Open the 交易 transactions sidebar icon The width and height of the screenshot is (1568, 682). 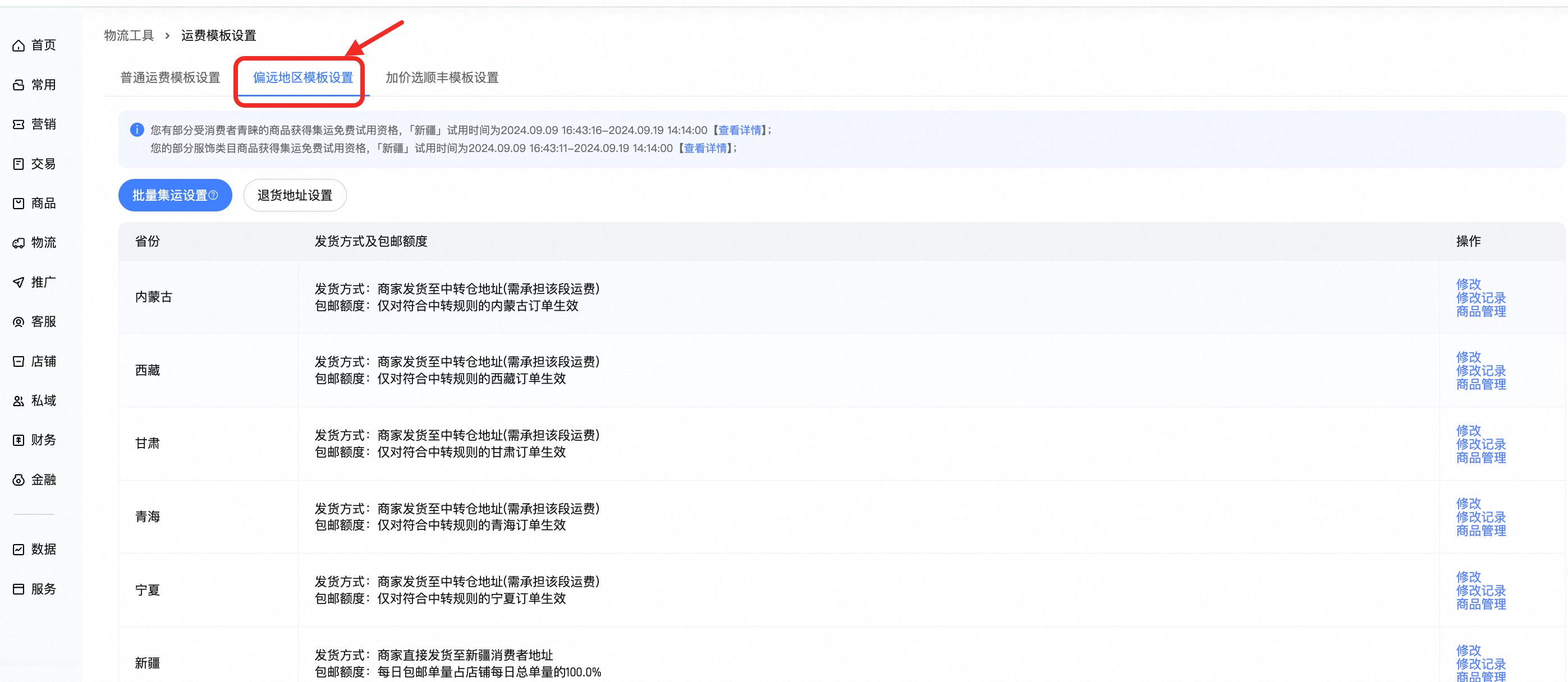[19, 164]
